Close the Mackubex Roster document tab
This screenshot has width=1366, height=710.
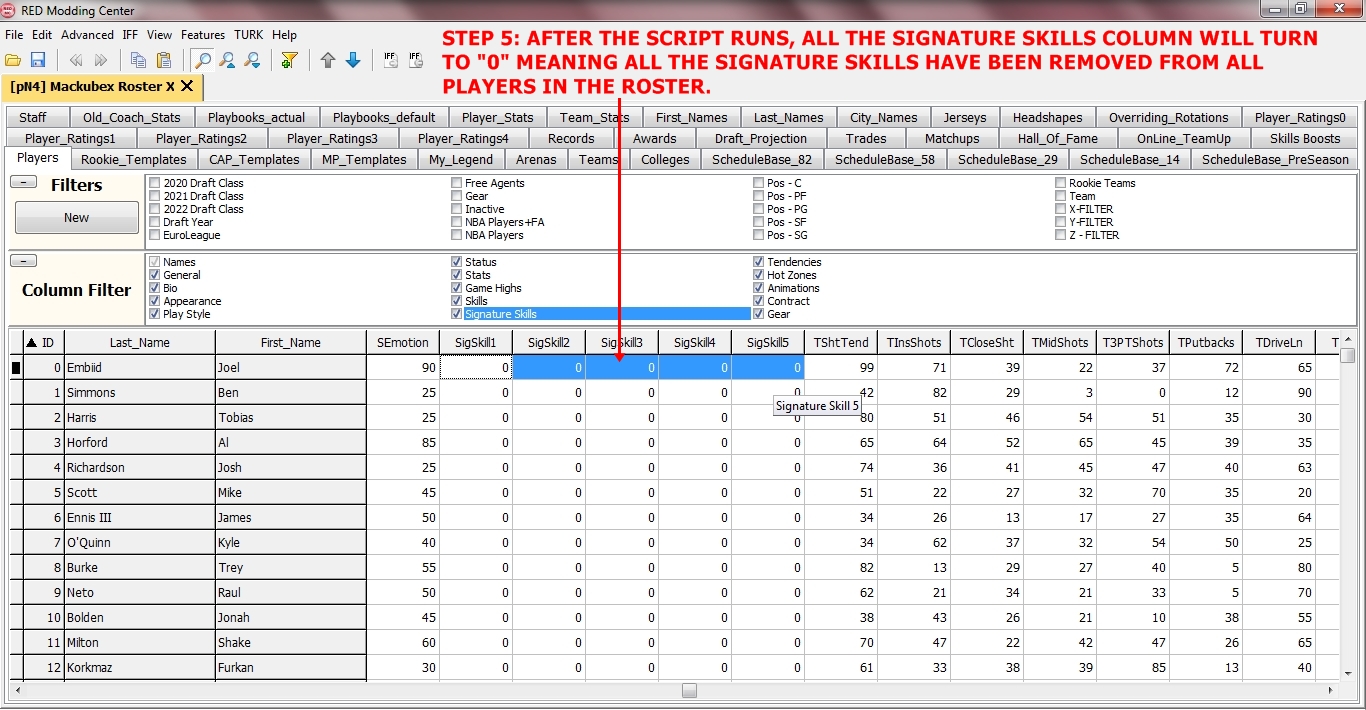[186, 87]
